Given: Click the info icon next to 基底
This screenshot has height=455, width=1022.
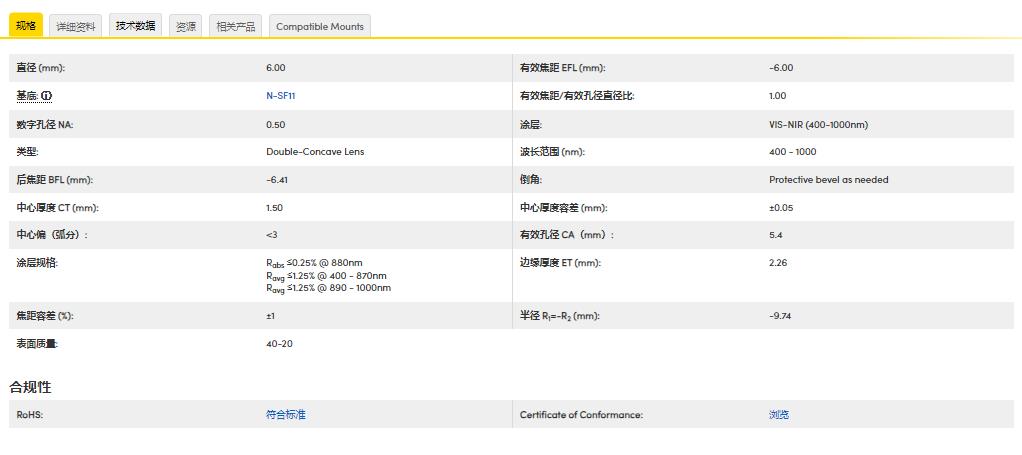Looking at the screenshot, I should 47,96.
